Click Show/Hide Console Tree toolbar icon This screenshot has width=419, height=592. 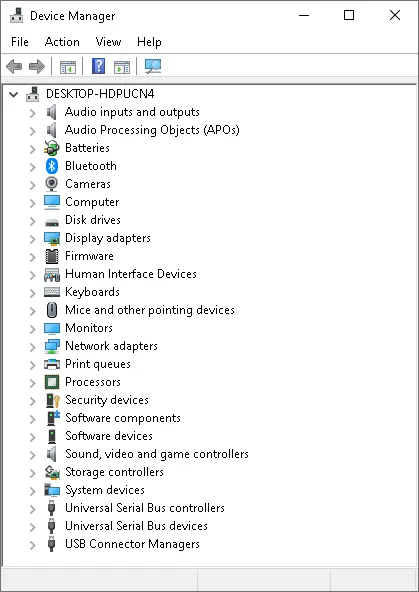(x=68, y=67)
